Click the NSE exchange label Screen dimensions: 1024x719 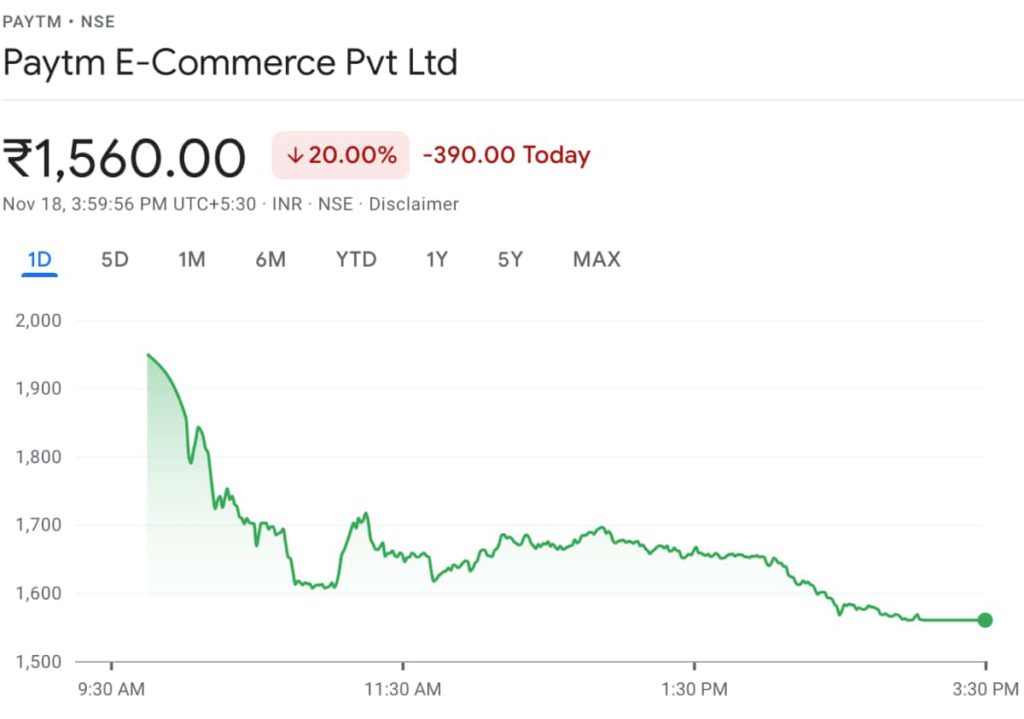[x=335, y=204]
